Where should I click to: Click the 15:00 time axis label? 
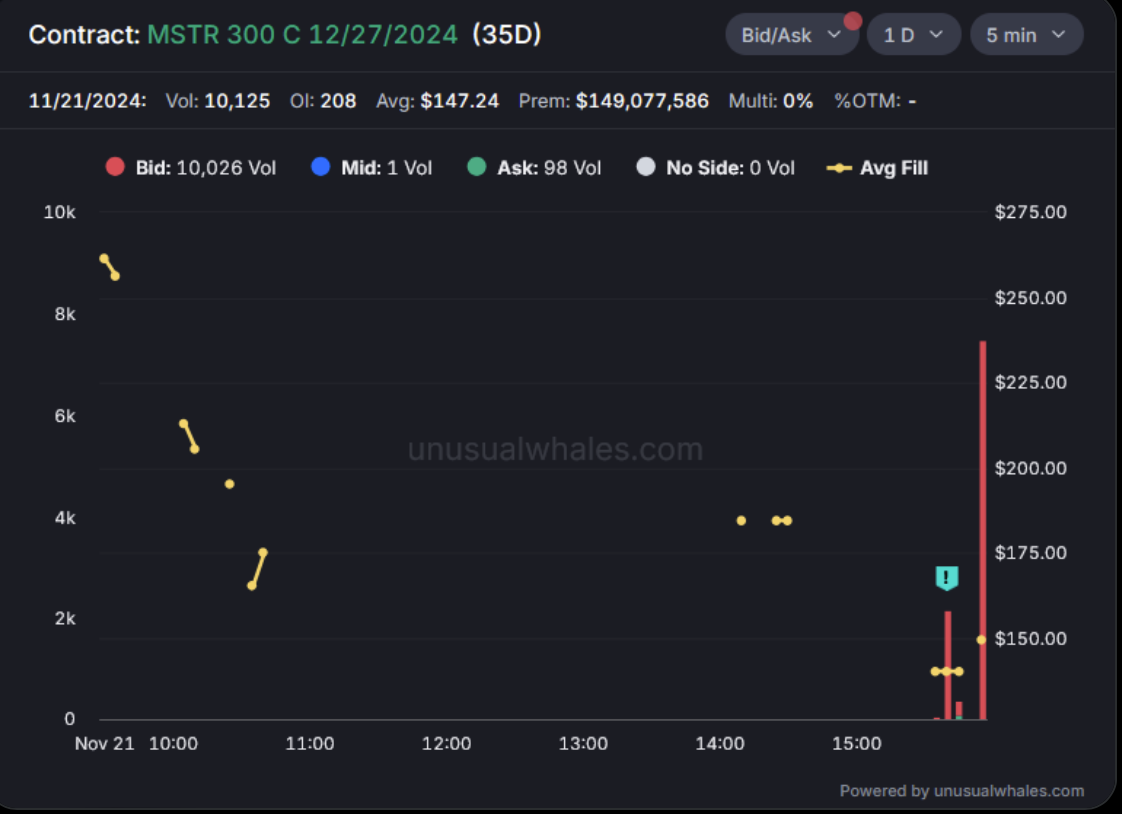pyautogui.click(x=857, y=743)
